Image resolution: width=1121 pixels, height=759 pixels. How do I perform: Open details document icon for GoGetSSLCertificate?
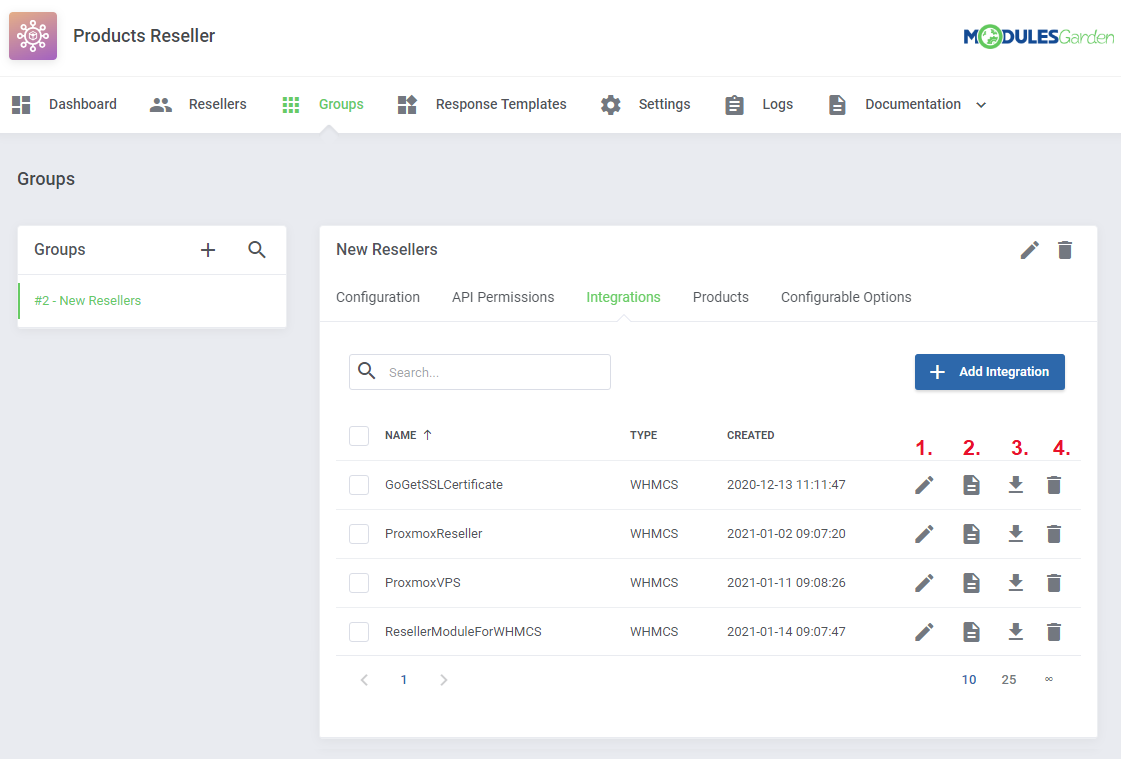click(971, 485)
